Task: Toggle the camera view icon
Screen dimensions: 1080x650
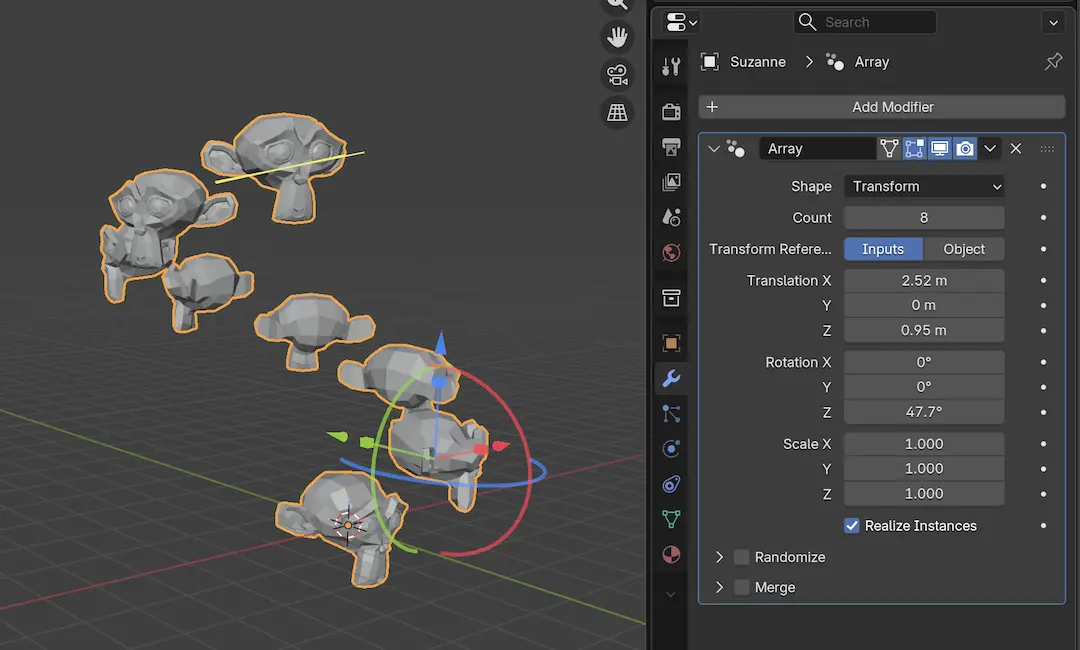Action: (x=618, y=75)
